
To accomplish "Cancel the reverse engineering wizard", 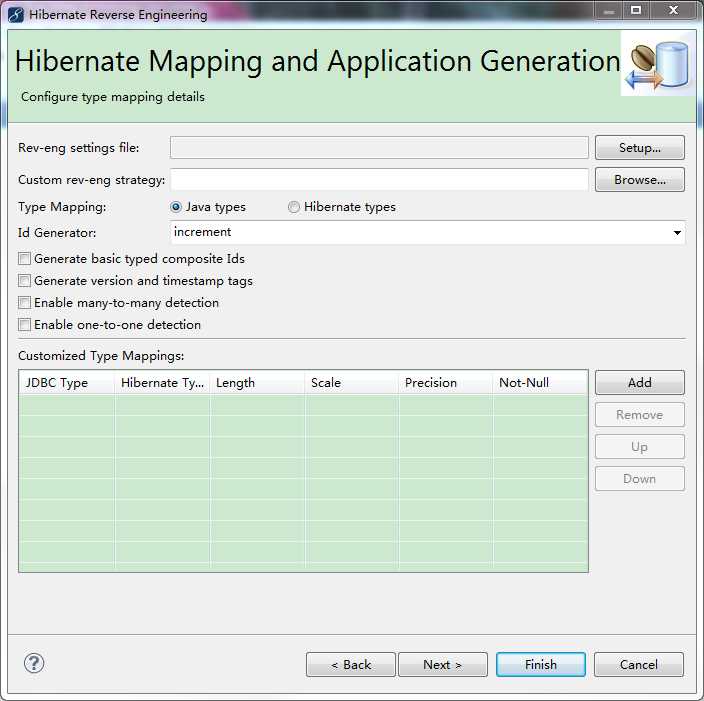I will pyautogui.click(x=639, y=665).
